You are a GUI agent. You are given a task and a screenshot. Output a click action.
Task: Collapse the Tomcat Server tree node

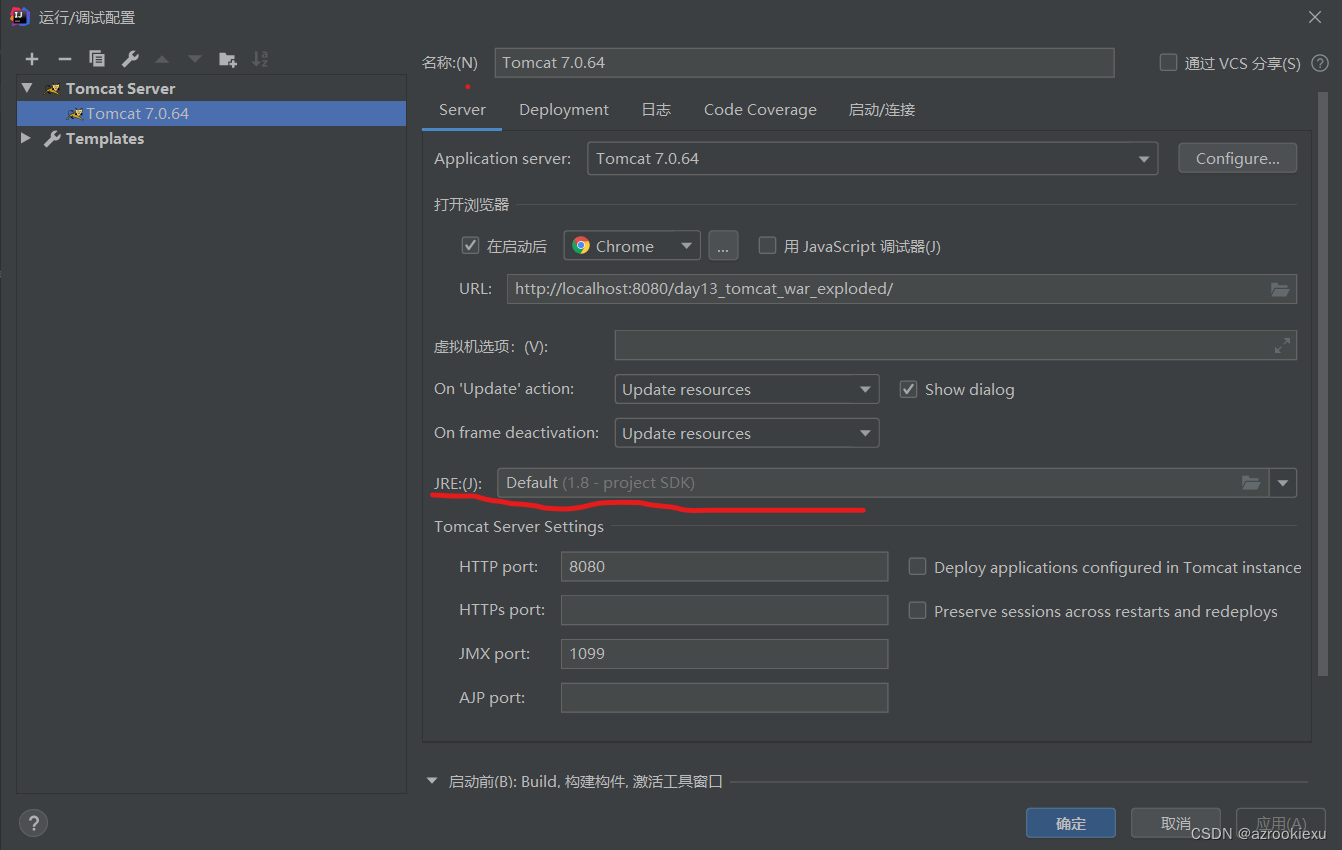click(x=27, y=89)
